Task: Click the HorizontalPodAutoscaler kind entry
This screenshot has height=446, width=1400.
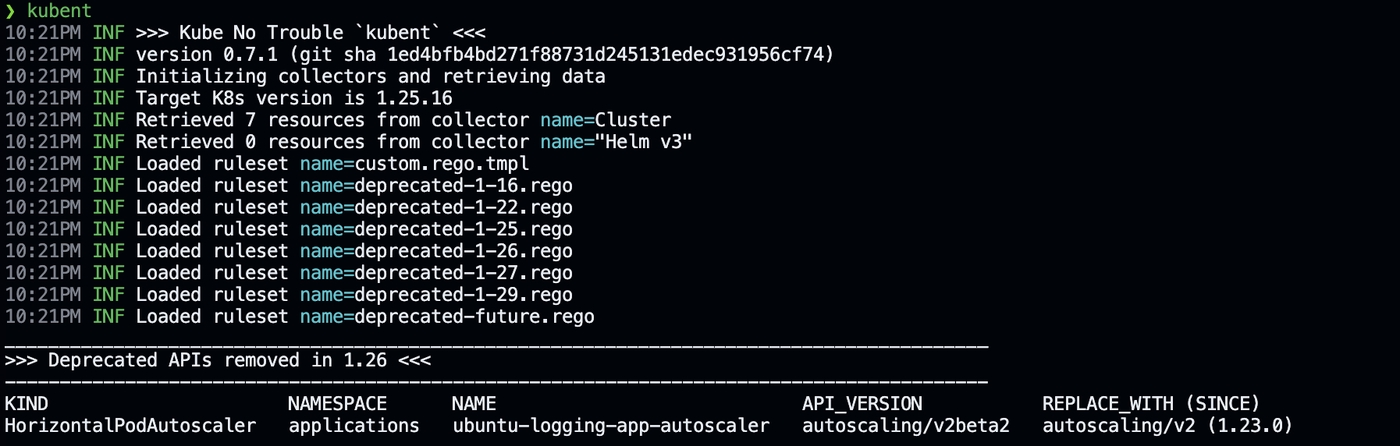Action: point(130,426)
